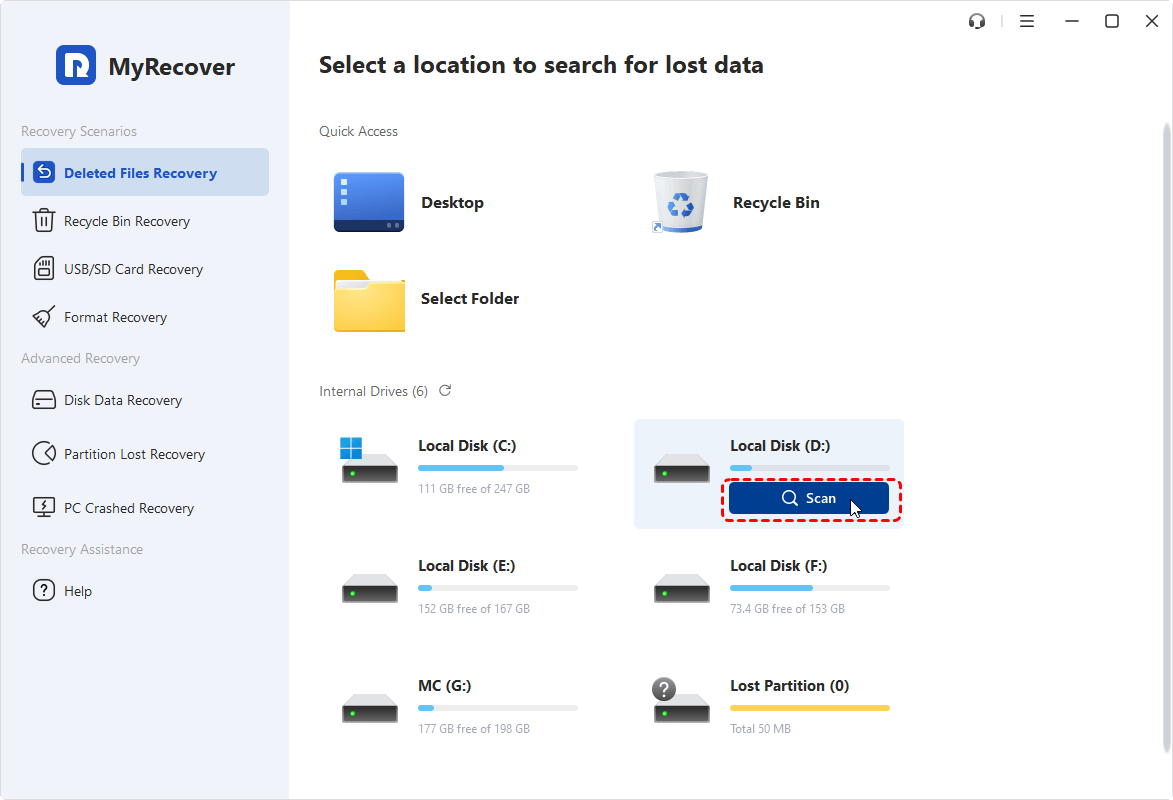Click '177 GB free of 198 GB' text
This screenshot has height=800, width=1173.
click(474, 728)
